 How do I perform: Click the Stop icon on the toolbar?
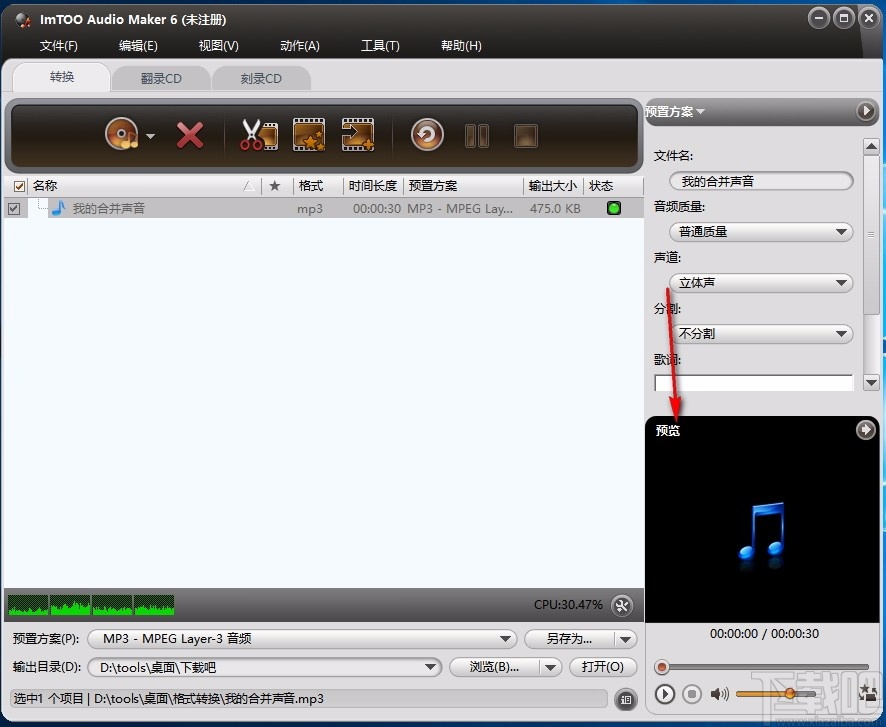point(526,134)
